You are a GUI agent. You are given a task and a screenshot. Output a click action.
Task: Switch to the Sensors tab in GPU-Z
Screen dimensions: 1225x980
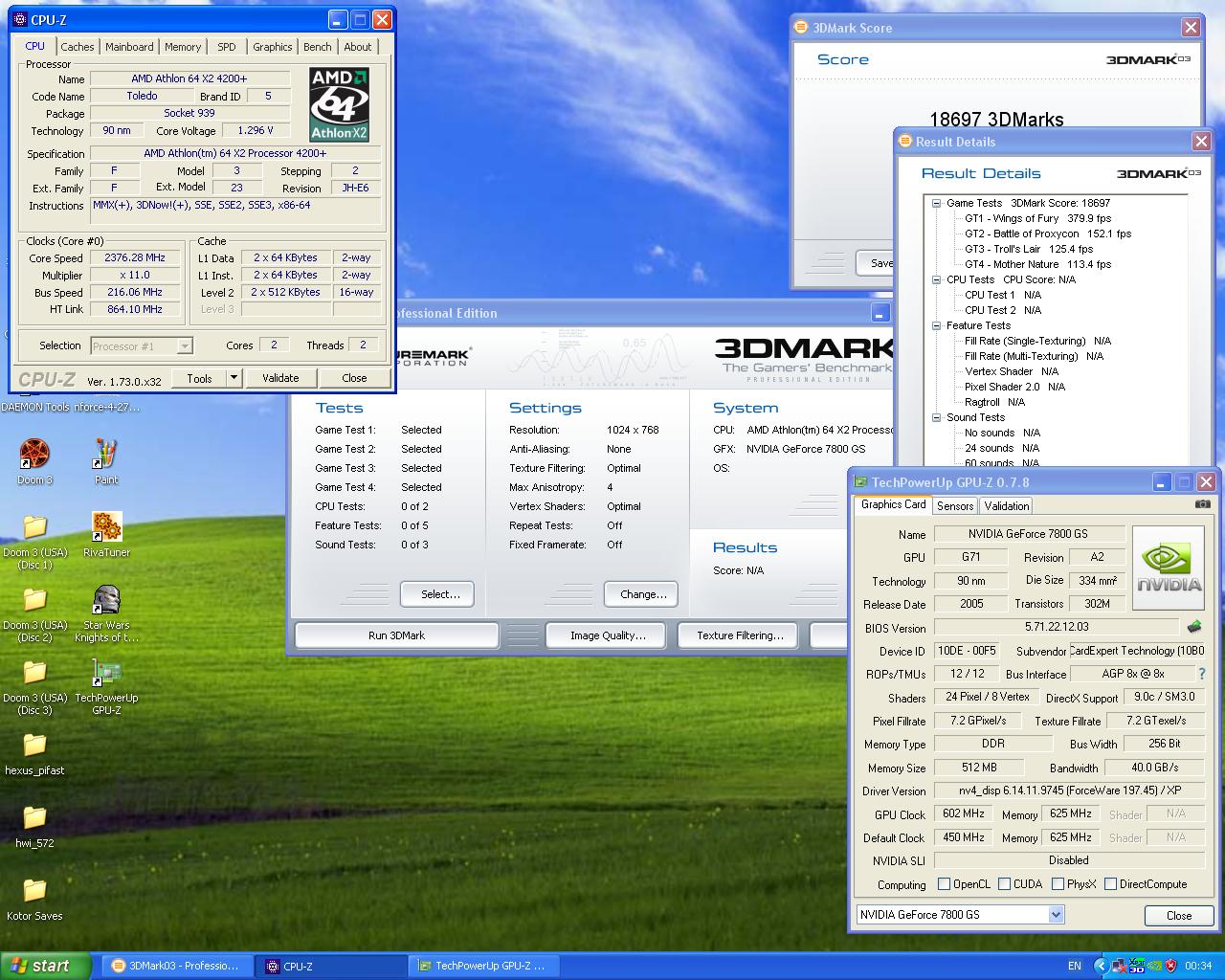point(955,506)
